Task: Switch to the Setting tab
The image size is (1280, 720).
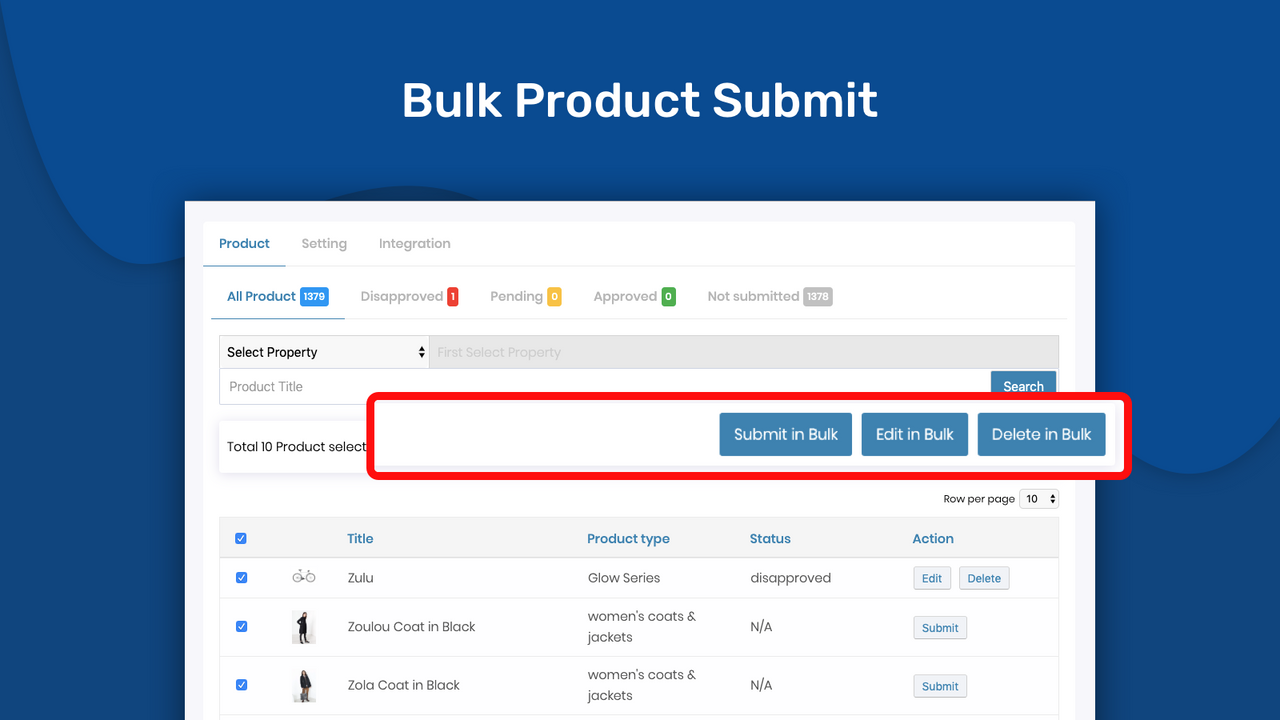Action: tap(324, 243)
